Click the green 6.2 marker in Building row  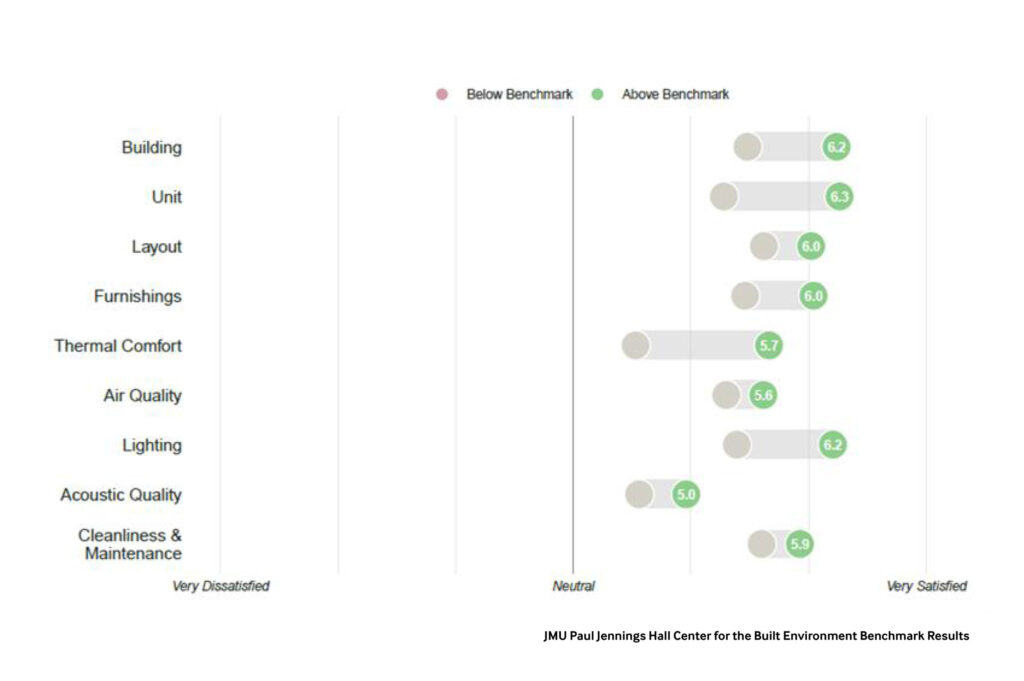click(x=836, y=147)
